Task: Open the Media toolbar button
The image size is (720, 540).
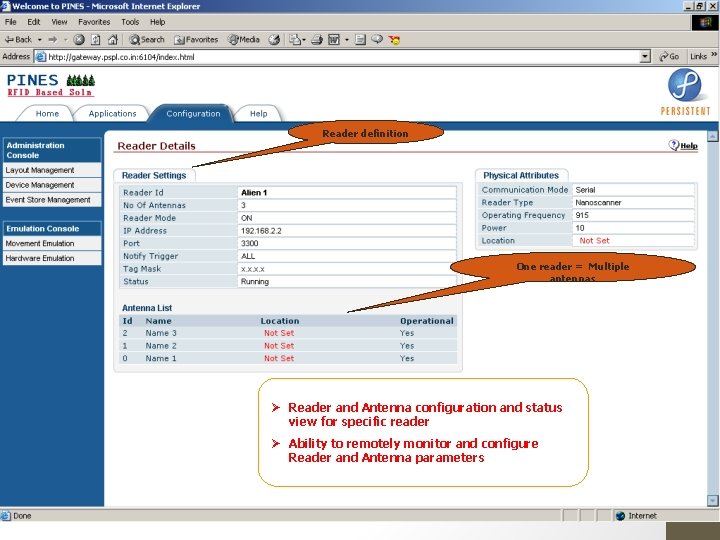Action: pos(244,39)
